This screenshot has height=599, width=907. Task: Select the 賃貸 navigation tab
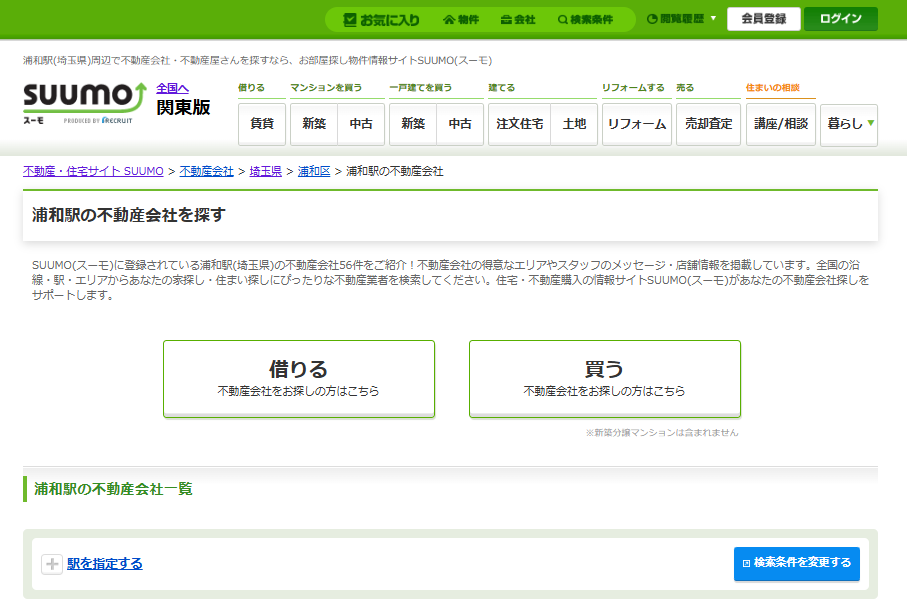tap(262, 124)
